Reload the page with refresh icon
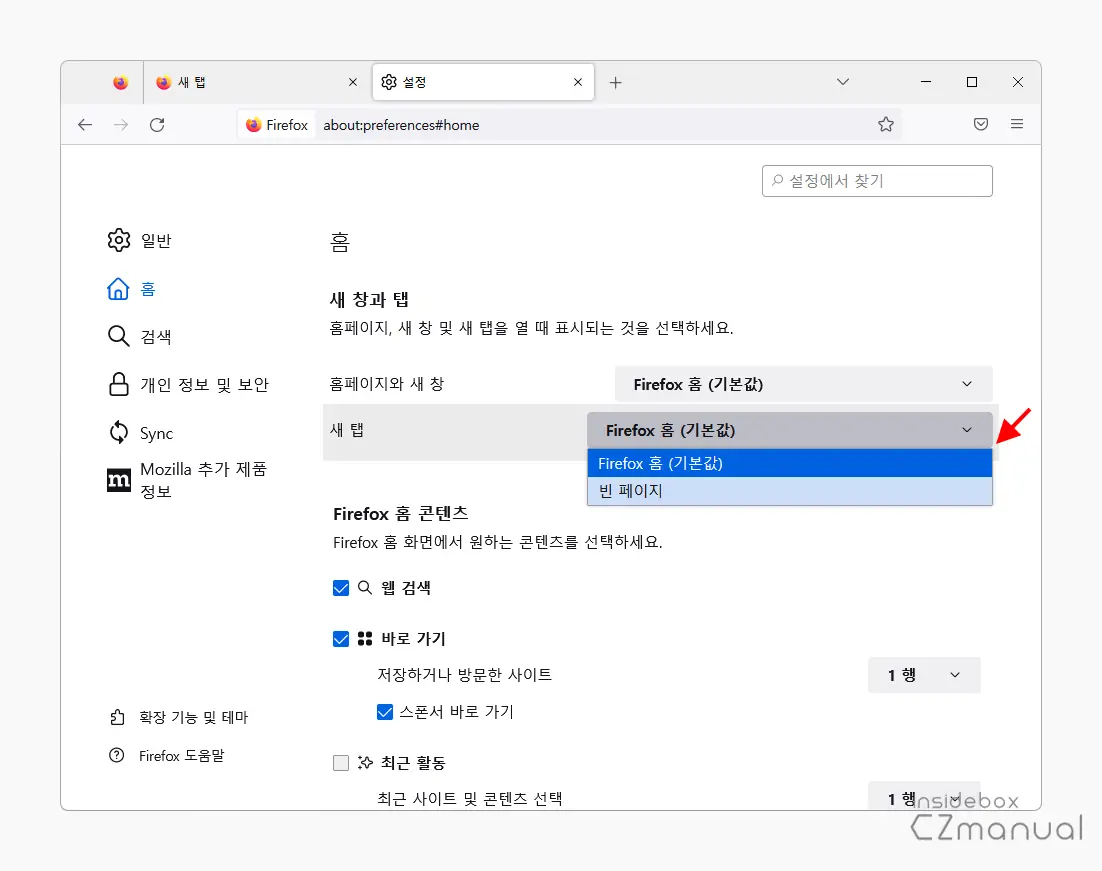This screenshot has width=1102, height=871. (x=157, y=124)
